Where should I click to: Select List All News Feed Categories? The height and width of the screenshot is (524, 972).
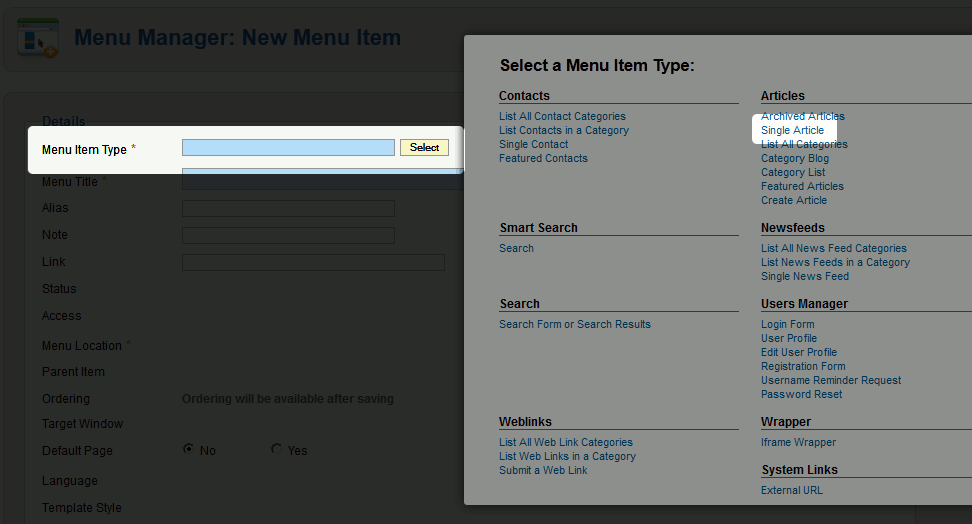834,248
